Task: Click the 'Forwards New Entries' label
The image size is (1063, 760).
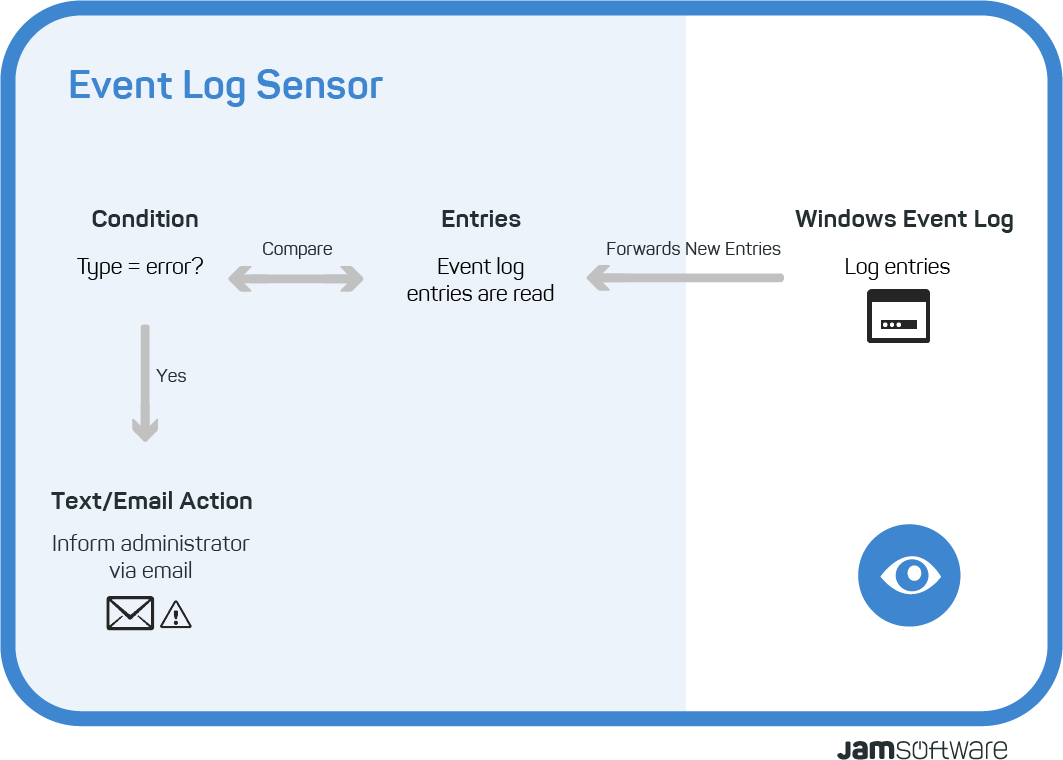Action: coord(693,249)
